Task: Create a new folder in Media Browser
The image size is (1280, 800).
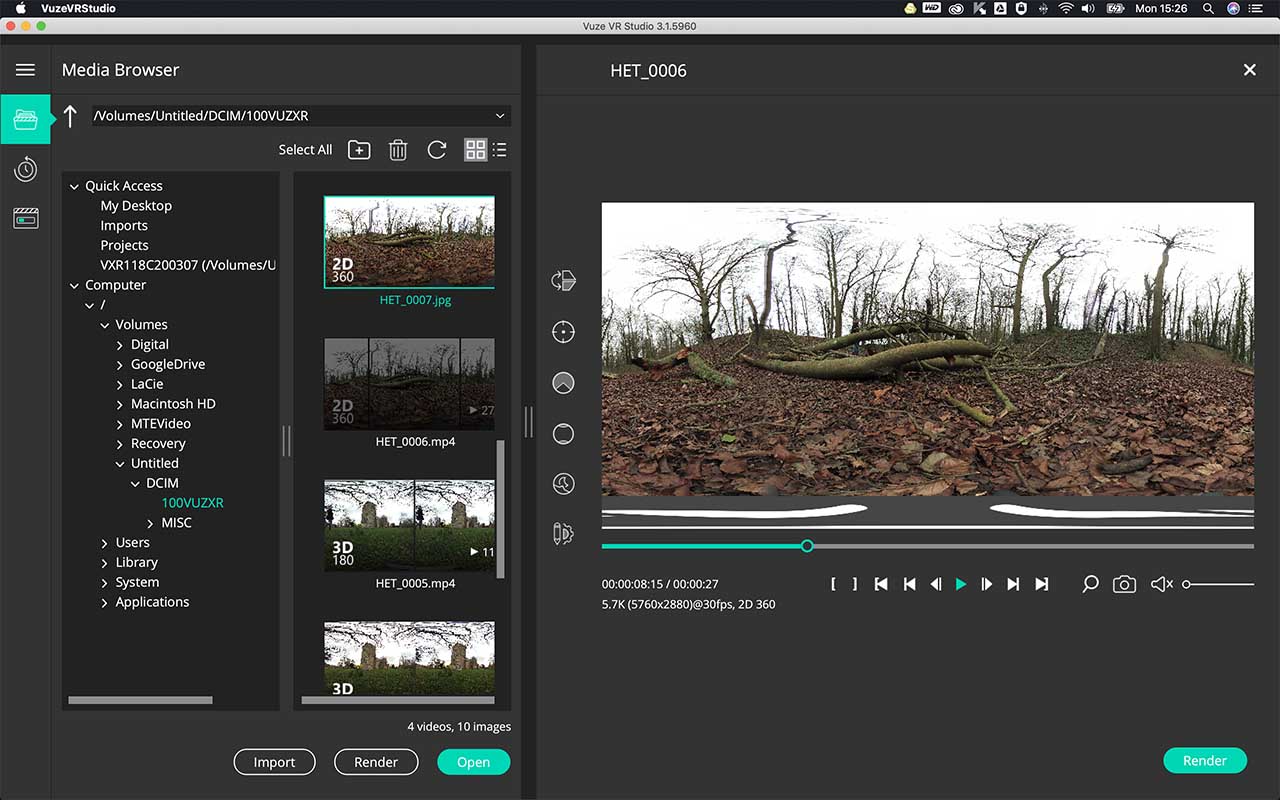Action: 359,150
